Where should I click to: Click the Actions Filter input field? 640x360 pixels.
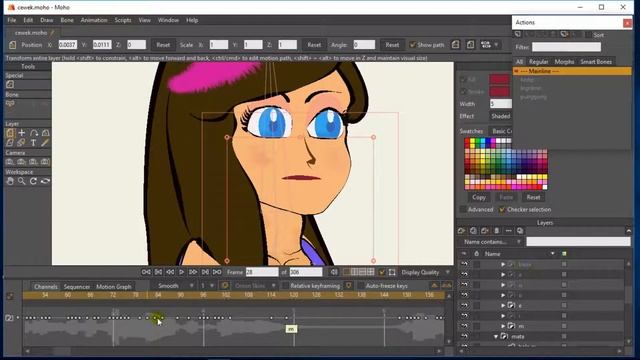(566, 47)
